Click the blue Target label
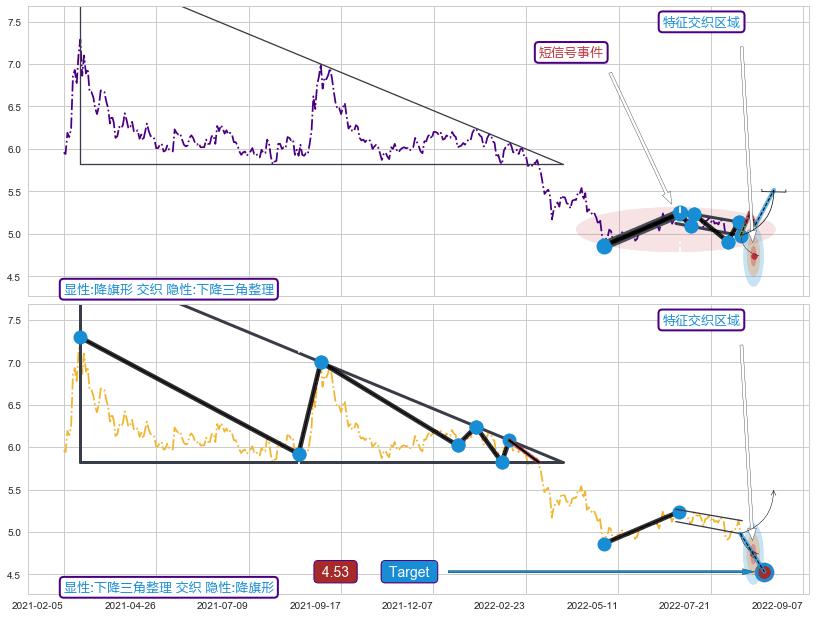816x617 pixels. [x=409, y=572]
